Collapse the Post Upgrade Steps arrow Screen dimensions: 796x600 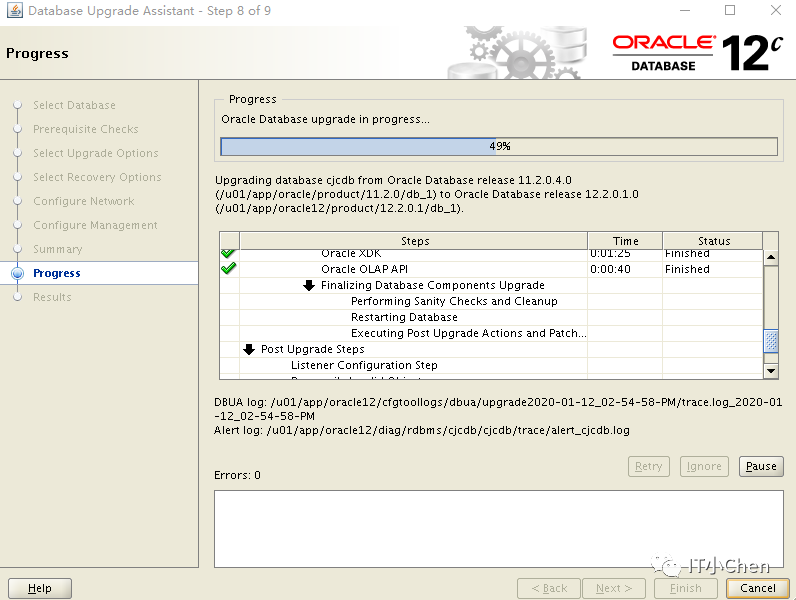(249, 349)
